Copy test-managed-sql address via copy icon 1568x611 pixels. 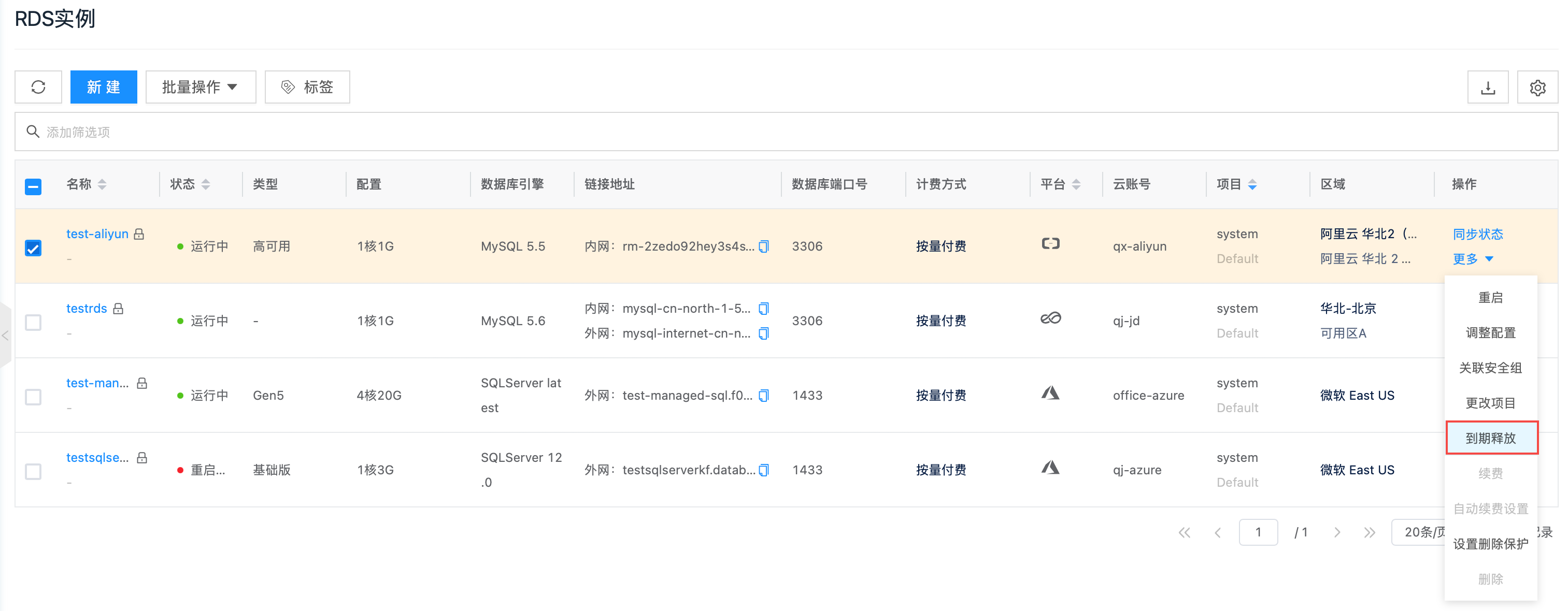click(764, 395)
